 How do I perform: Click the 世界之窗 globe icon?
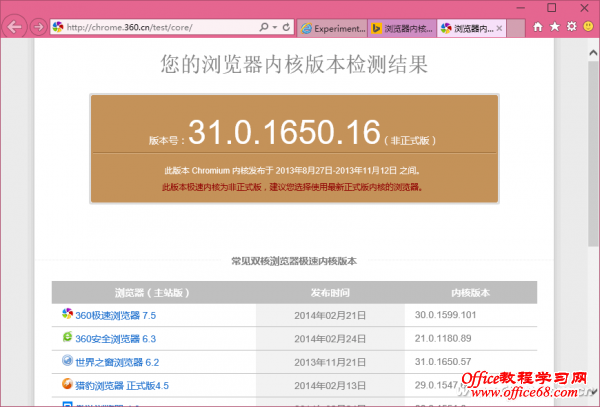tap(67, 360)
